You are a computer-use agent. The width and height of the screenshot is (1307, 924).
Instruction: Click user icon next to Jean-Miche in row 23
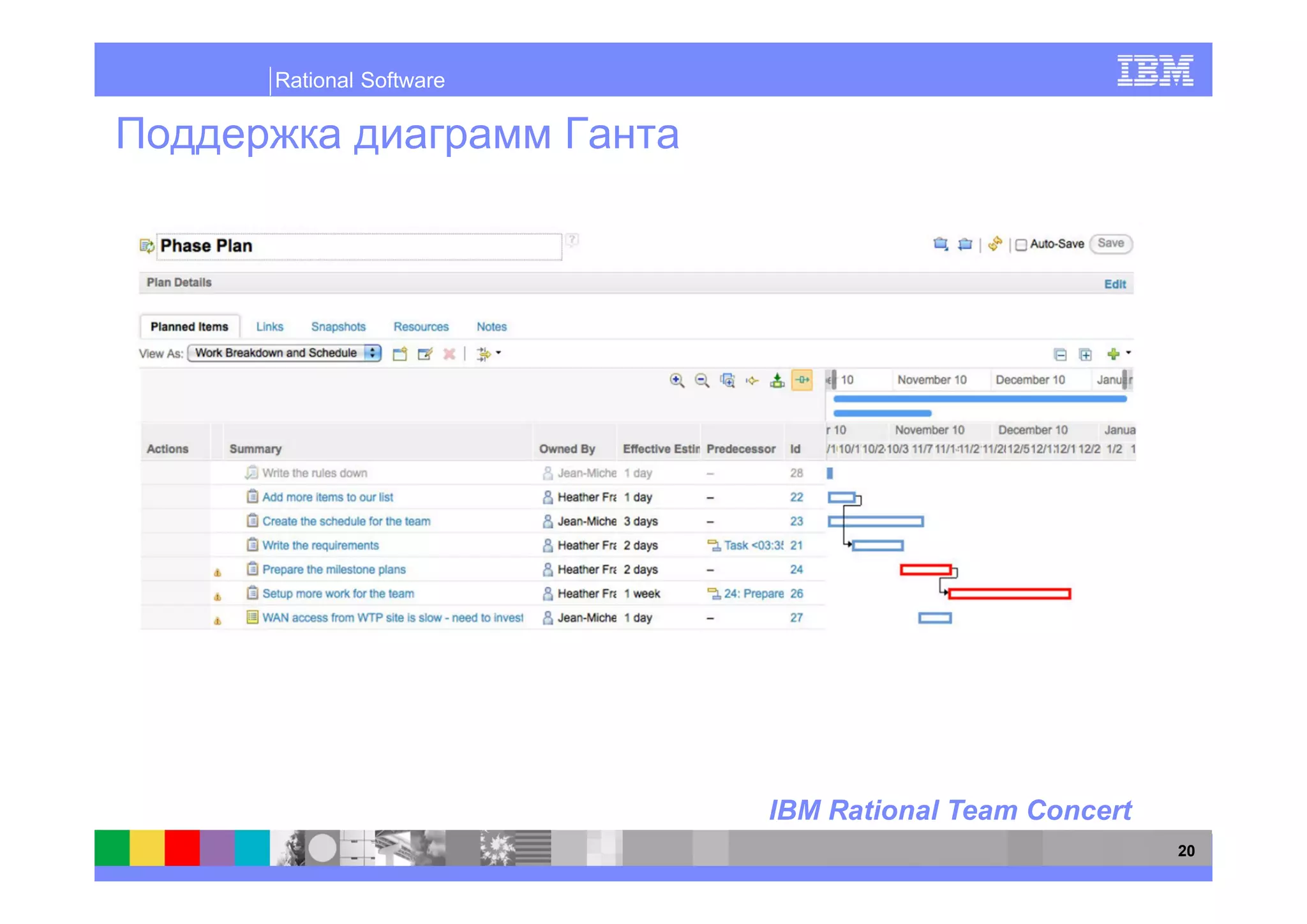click(548, 521)
